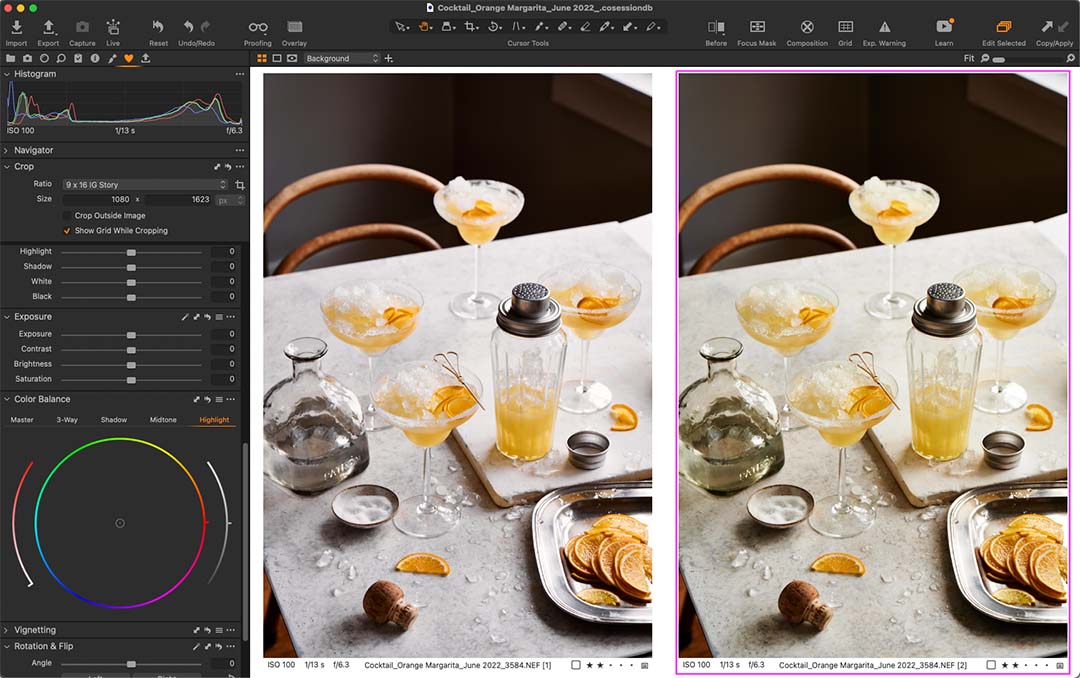Select the Pan hand cursor tool
1080x678 pixels.
coord(423,26)
